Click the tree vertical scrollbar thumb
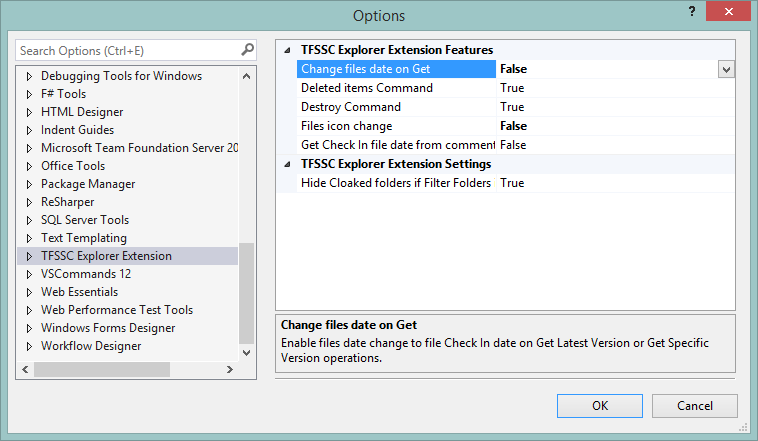Screen dimensions: 758x441 [x=247, y=293]
